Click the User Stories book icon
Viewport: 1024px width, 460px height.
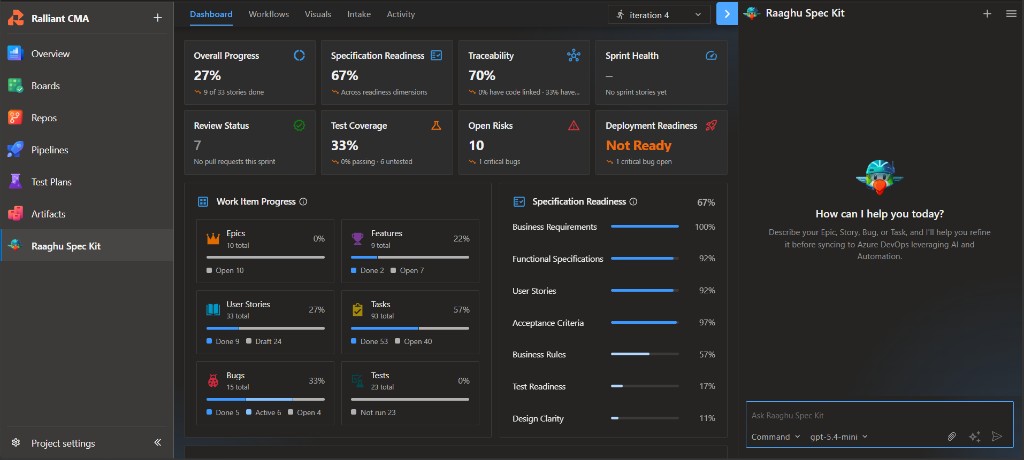[x=213, y=309]
